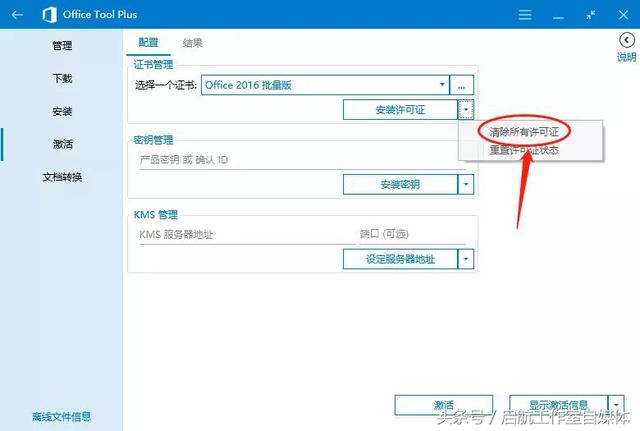Screen dimensions: 640x431
Task: Focus the KMS 服务器地址 field
Action: [247, 235]
